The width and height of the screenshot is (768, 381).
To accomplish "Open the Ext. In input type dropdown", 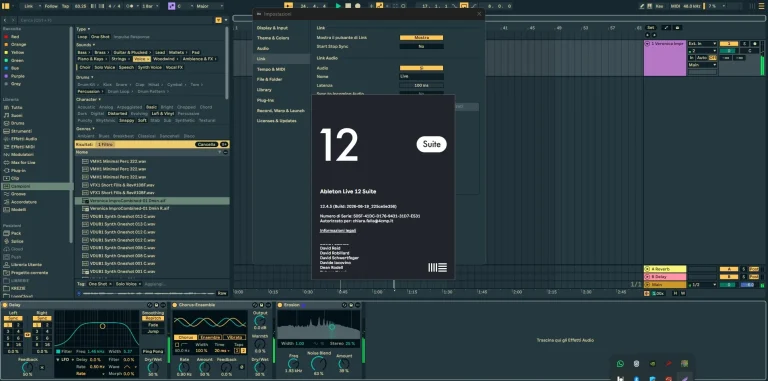I will 702,44.
